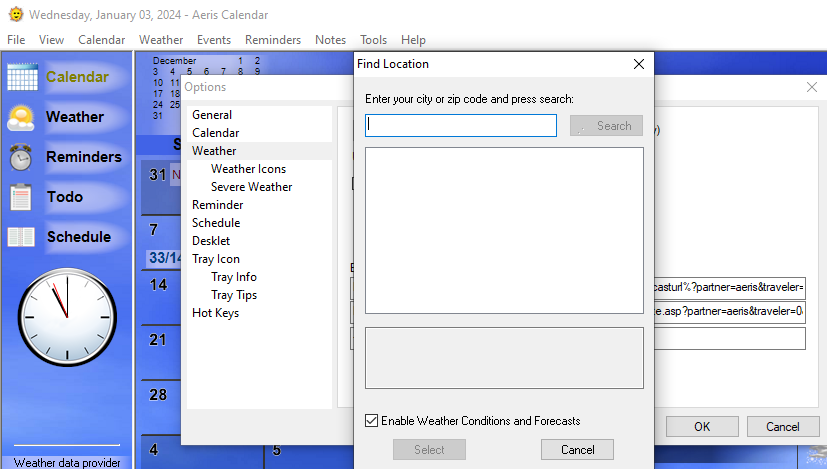This screenshot has height=469, width=827.
Task: Select Tray Tips in the Options tree
Action: 234,295
